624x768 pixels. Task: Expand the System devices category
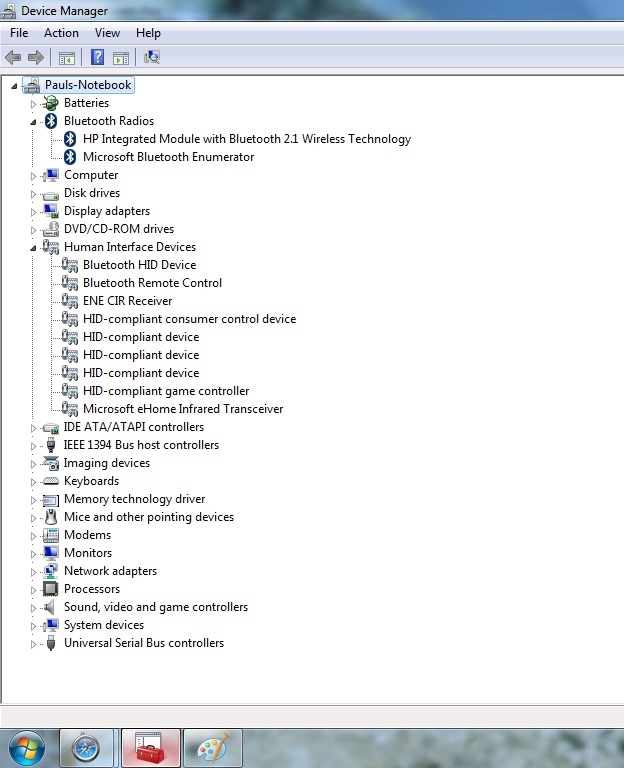click(x=33, y=626)
